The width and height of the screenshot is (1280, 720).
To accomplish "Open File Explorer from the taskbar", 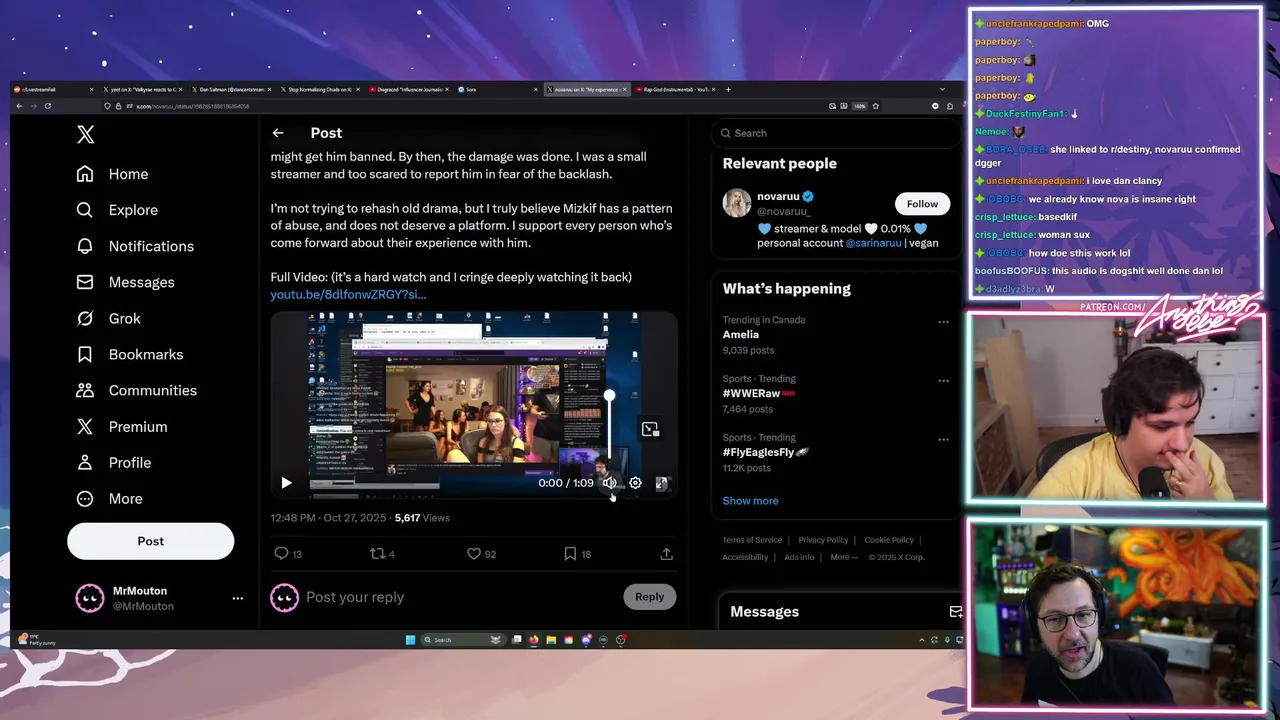I will [x=551, y=640].
